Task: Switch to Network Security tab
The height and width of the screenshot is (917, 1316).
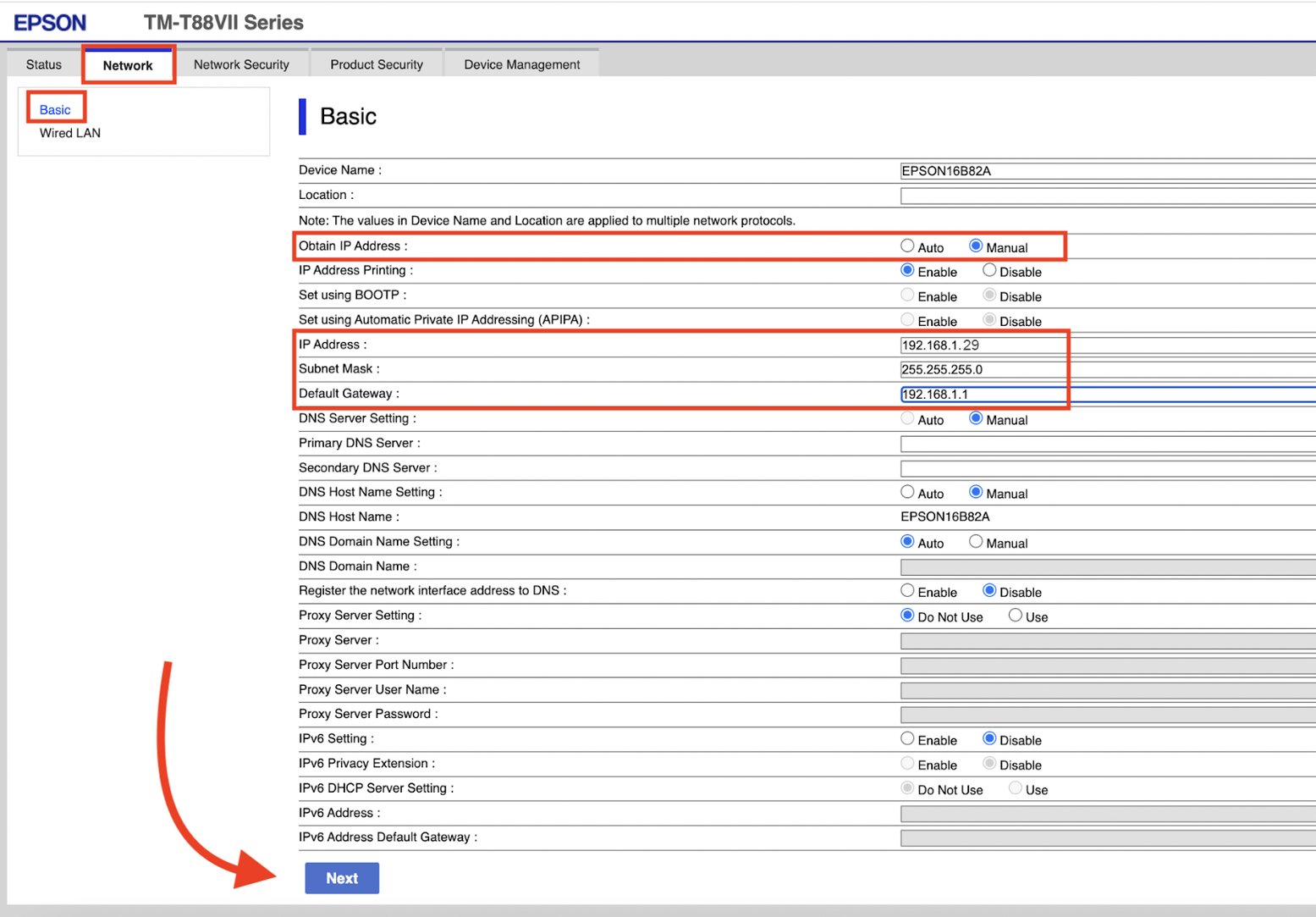Action: tap(241, 64)
